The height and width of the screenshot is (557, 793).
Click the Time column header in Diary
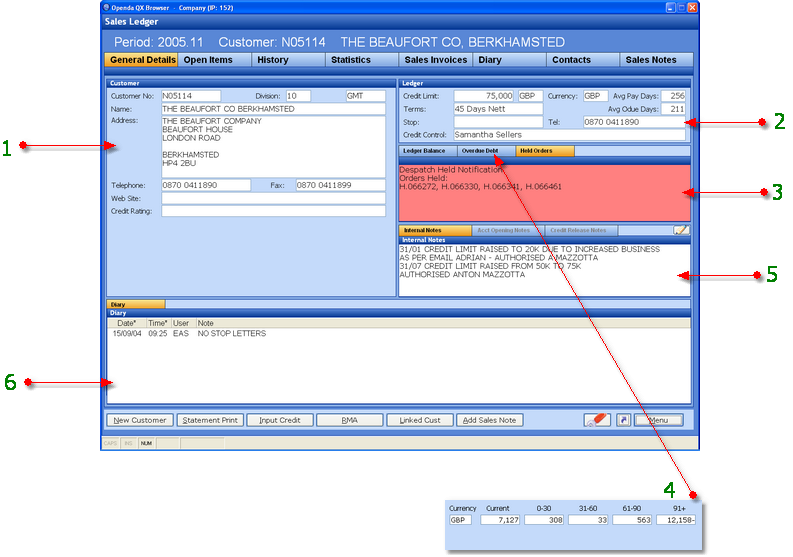pyautogui.click(x=158, y=323)
